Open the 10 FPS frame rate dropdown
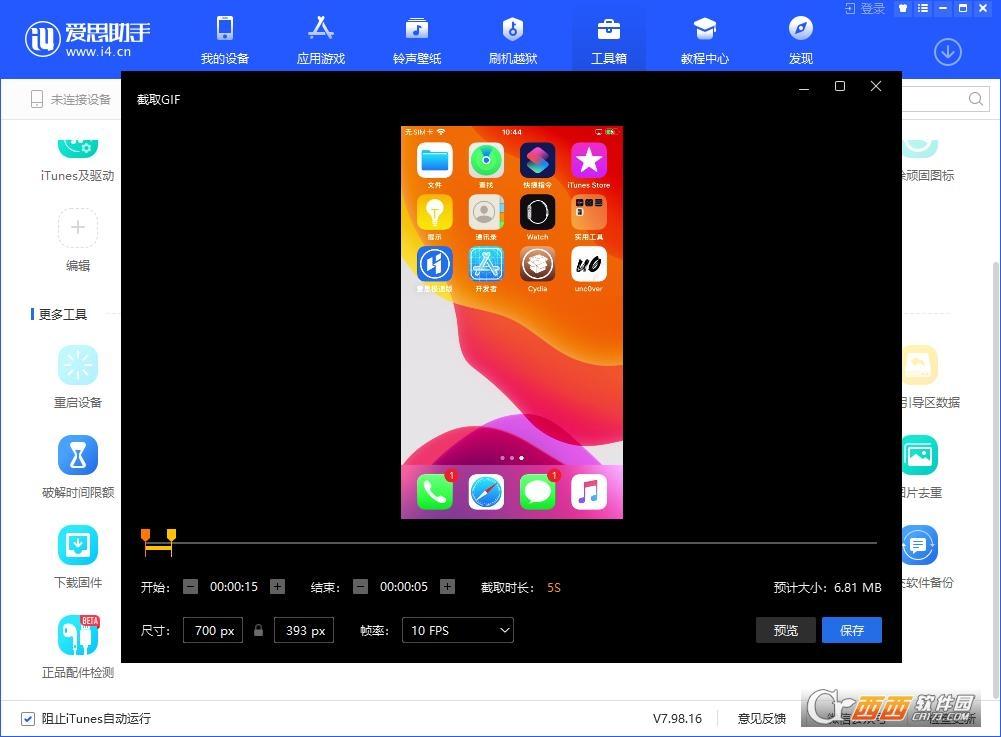Image resolution: width=1001 pixels, height=737 pixels. click(458, 630)
